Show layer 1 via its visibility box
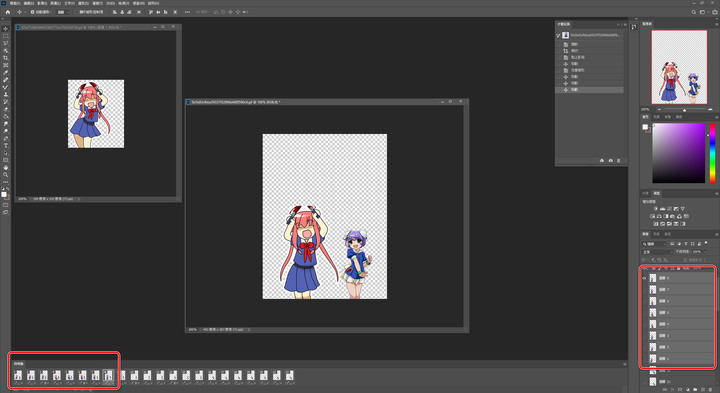The width and height of the screenshot is (720, 393). 644,359
